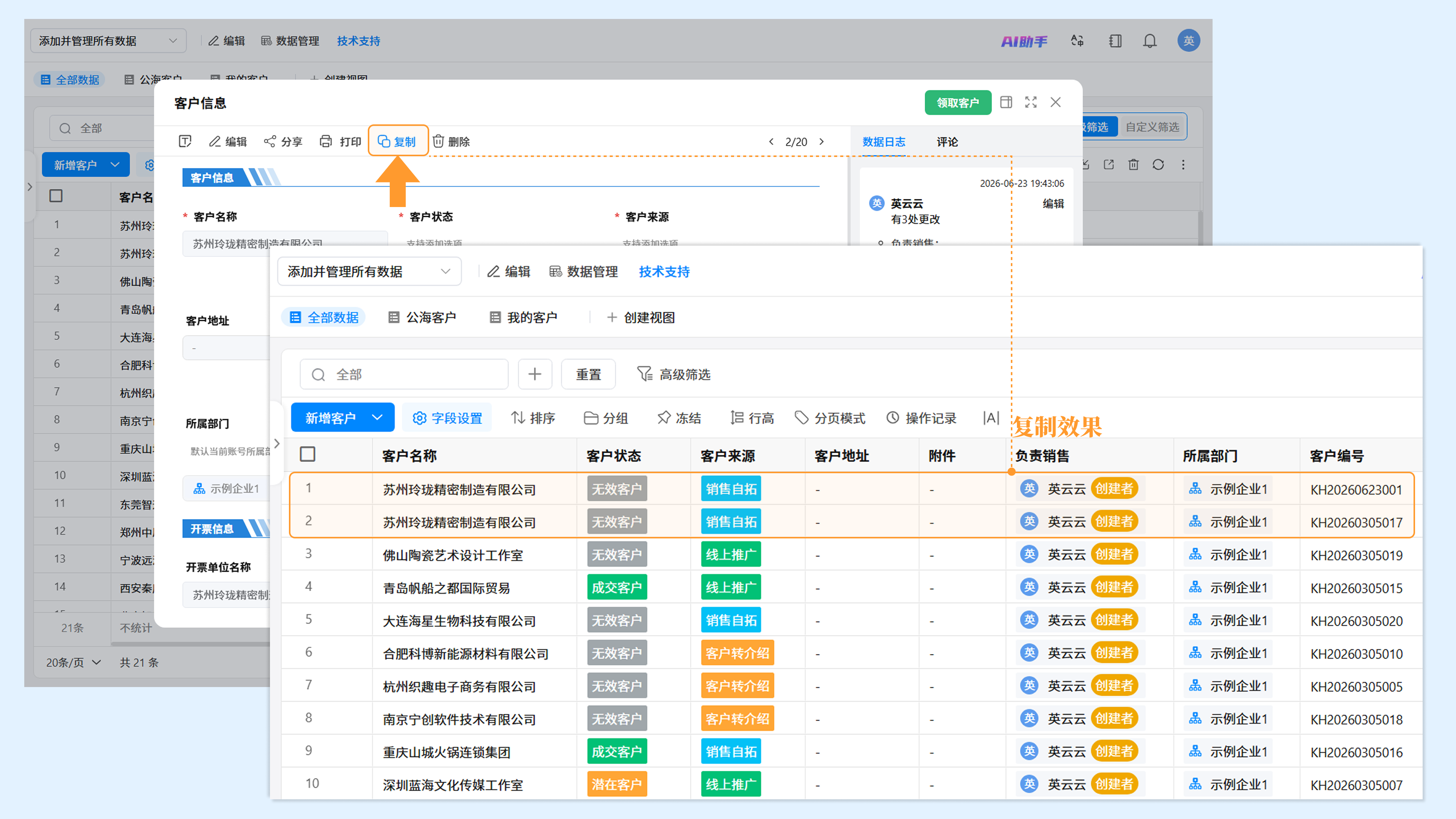
Task: Click the 分享 share icon
Action: coord(270,141)
